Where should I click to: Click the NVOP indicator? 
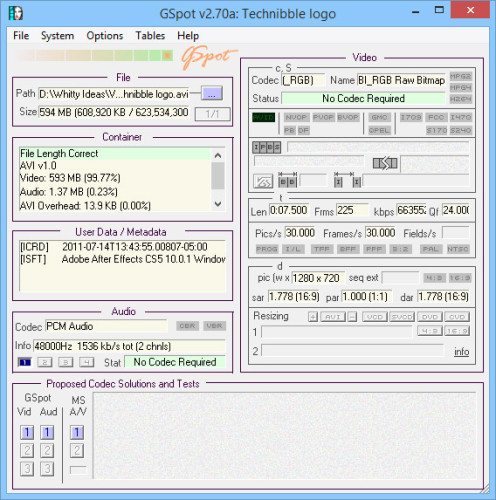(297, 117)
